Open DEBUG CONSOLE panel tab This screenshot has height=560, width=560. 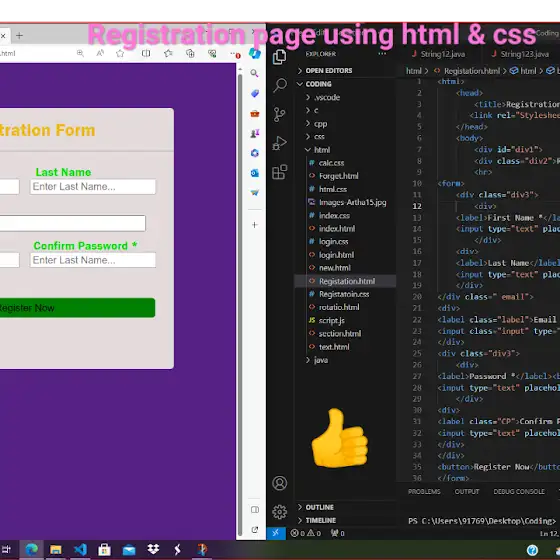pyautogui.click(x=519, y=492)
